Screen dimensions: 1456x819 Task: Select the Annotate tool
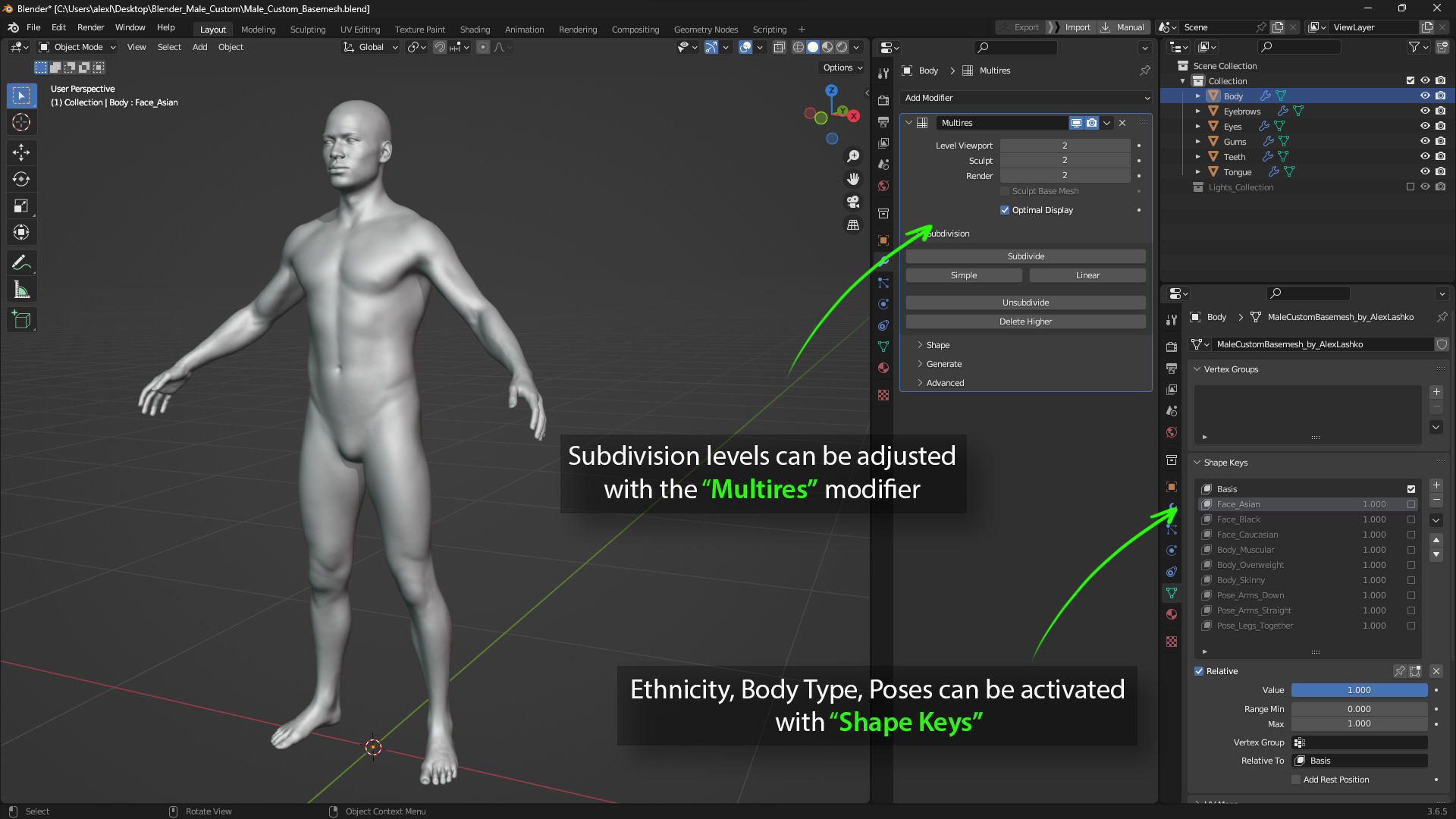coord(21,262)
